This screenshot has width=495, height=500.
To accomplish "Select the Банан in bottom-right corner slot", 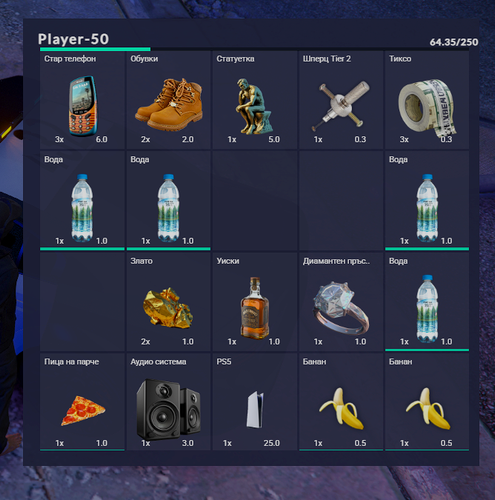I will [427, 402].
